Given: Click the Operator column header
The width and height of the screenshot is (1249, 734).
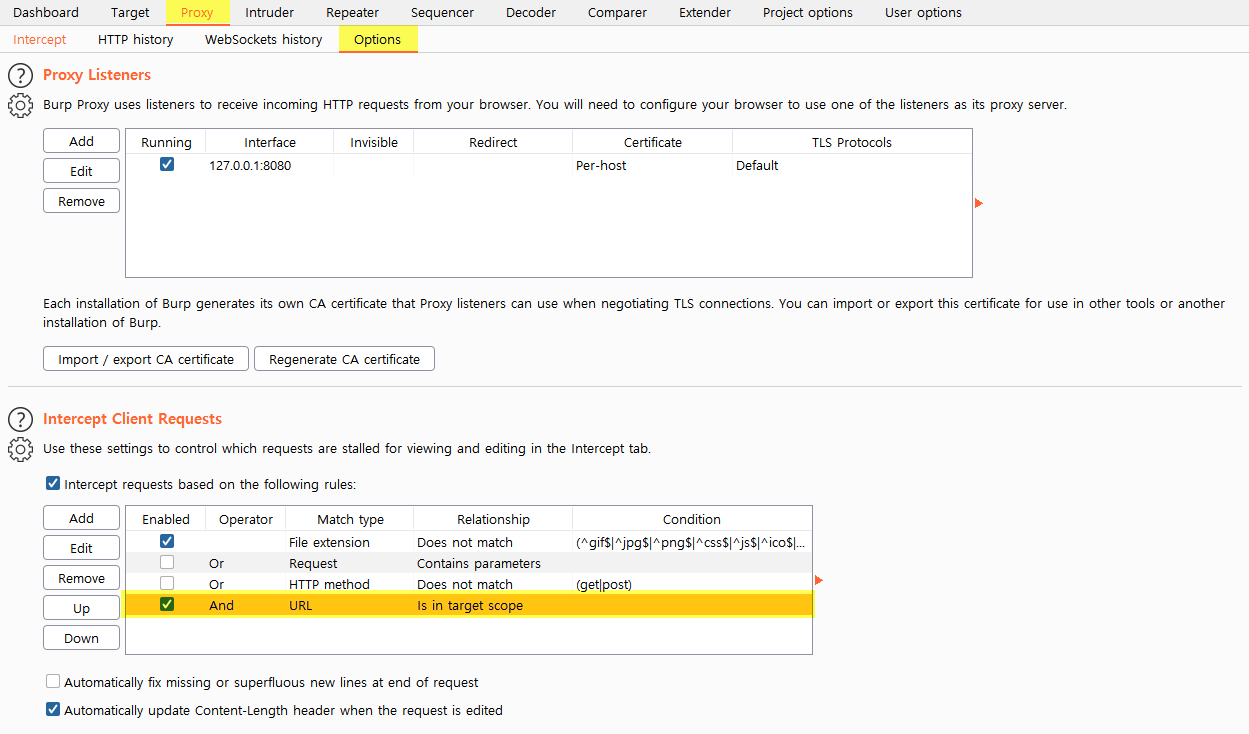Looking at the screenshot, I should click(246, 519).
